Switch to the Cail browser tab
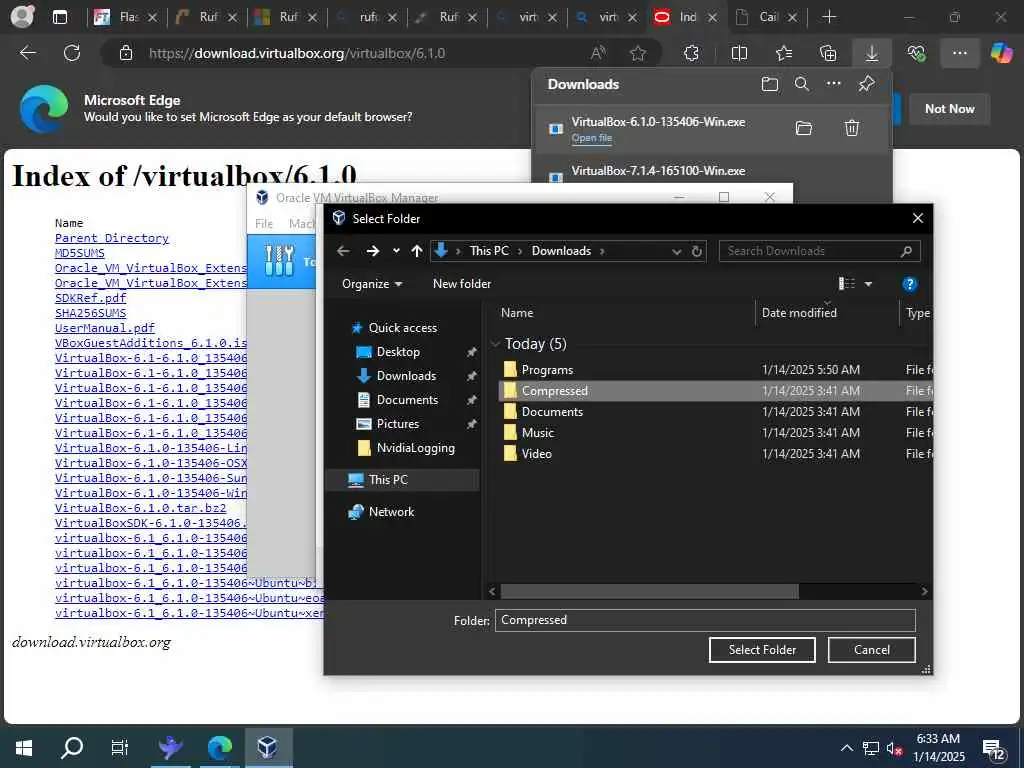Viewport: 1024px width, 768px height. (768, 17)
